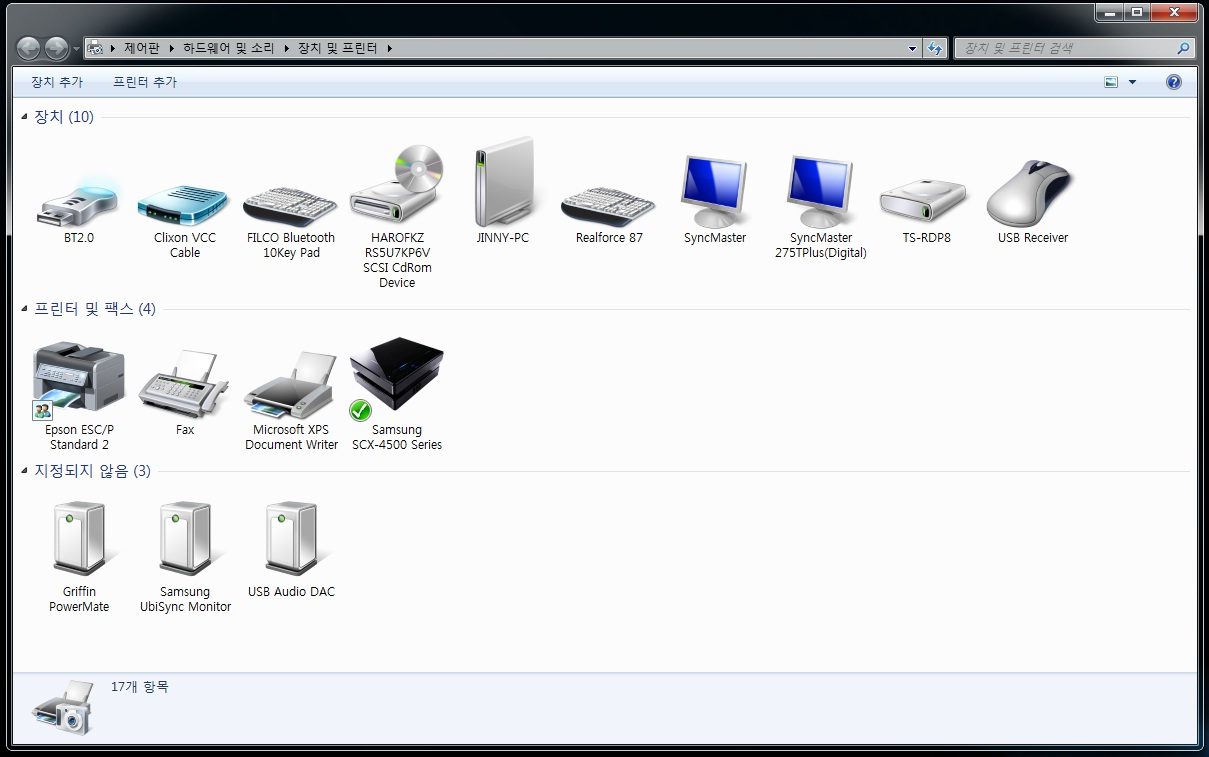Collapse the 장치 (10) group
1209x757 pixels.
point(25,117)
